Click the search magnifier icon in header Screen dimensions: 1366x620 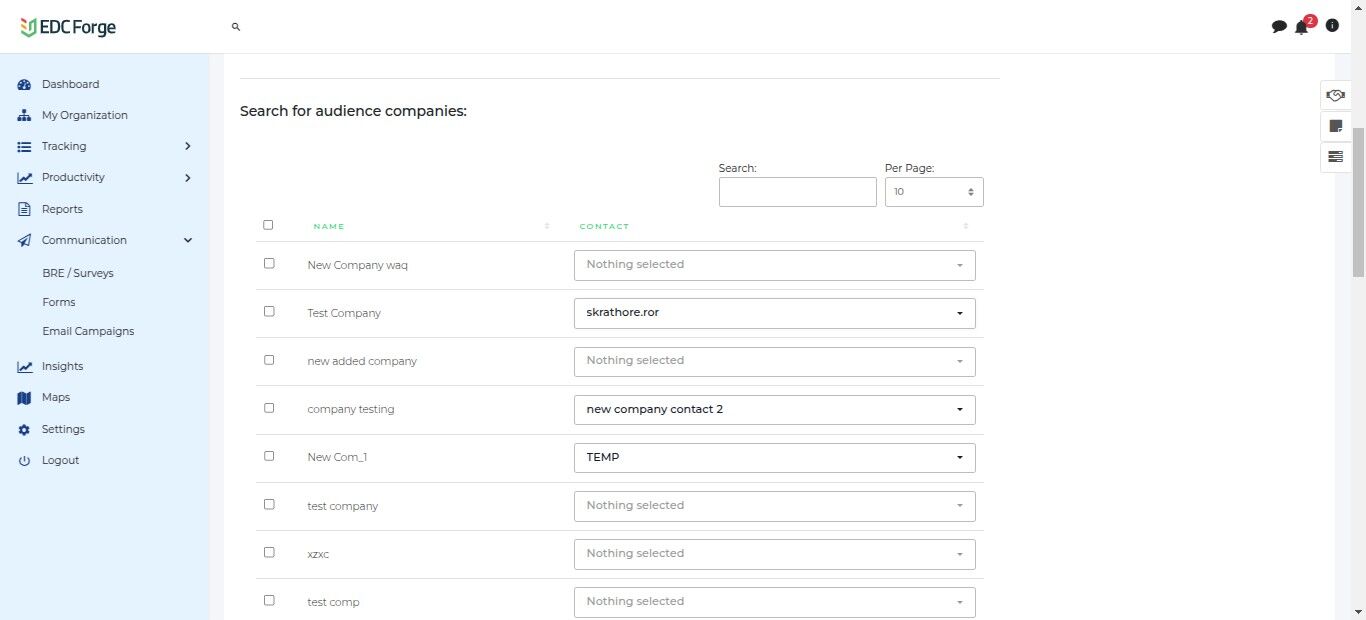coord(236,27)
